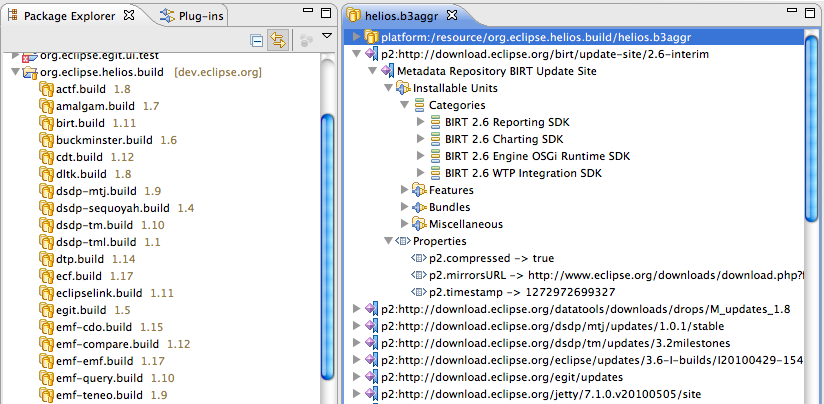Click emf-emf.build file icon
This screenshot has height=404, width=824.
[x=47, y=361]
